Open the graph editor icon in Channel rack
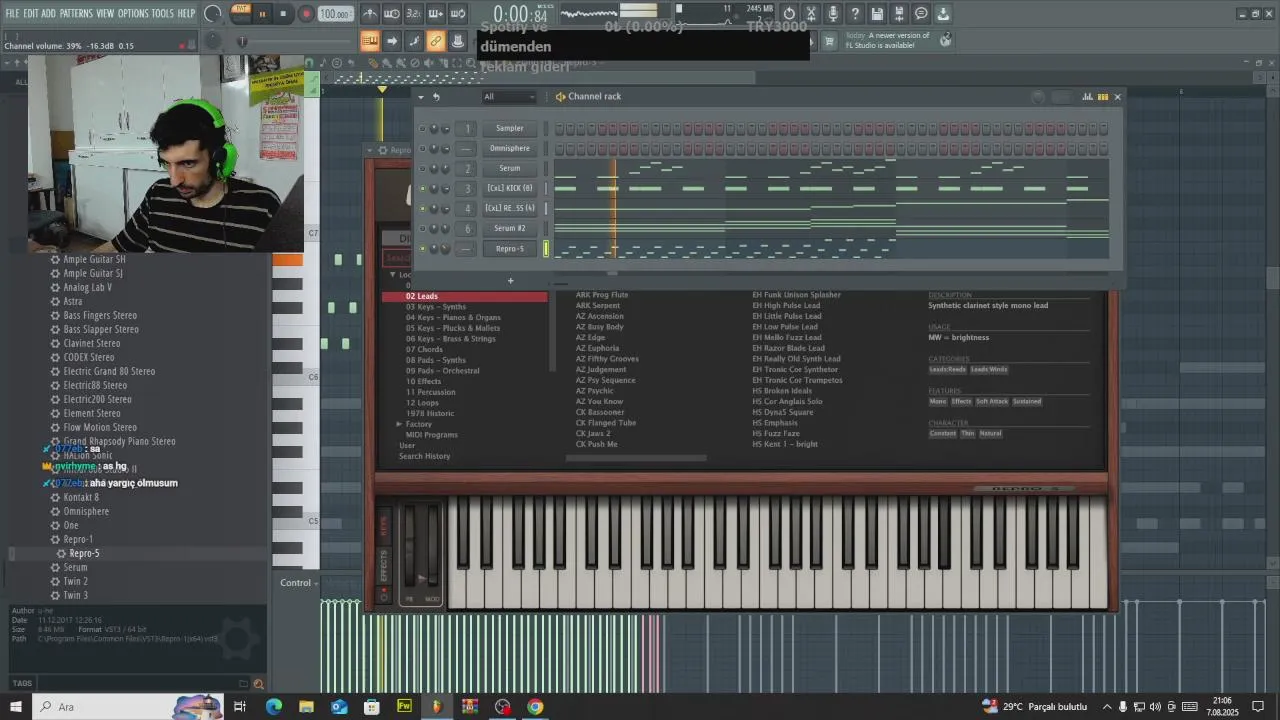 (x=1088, y=97)
